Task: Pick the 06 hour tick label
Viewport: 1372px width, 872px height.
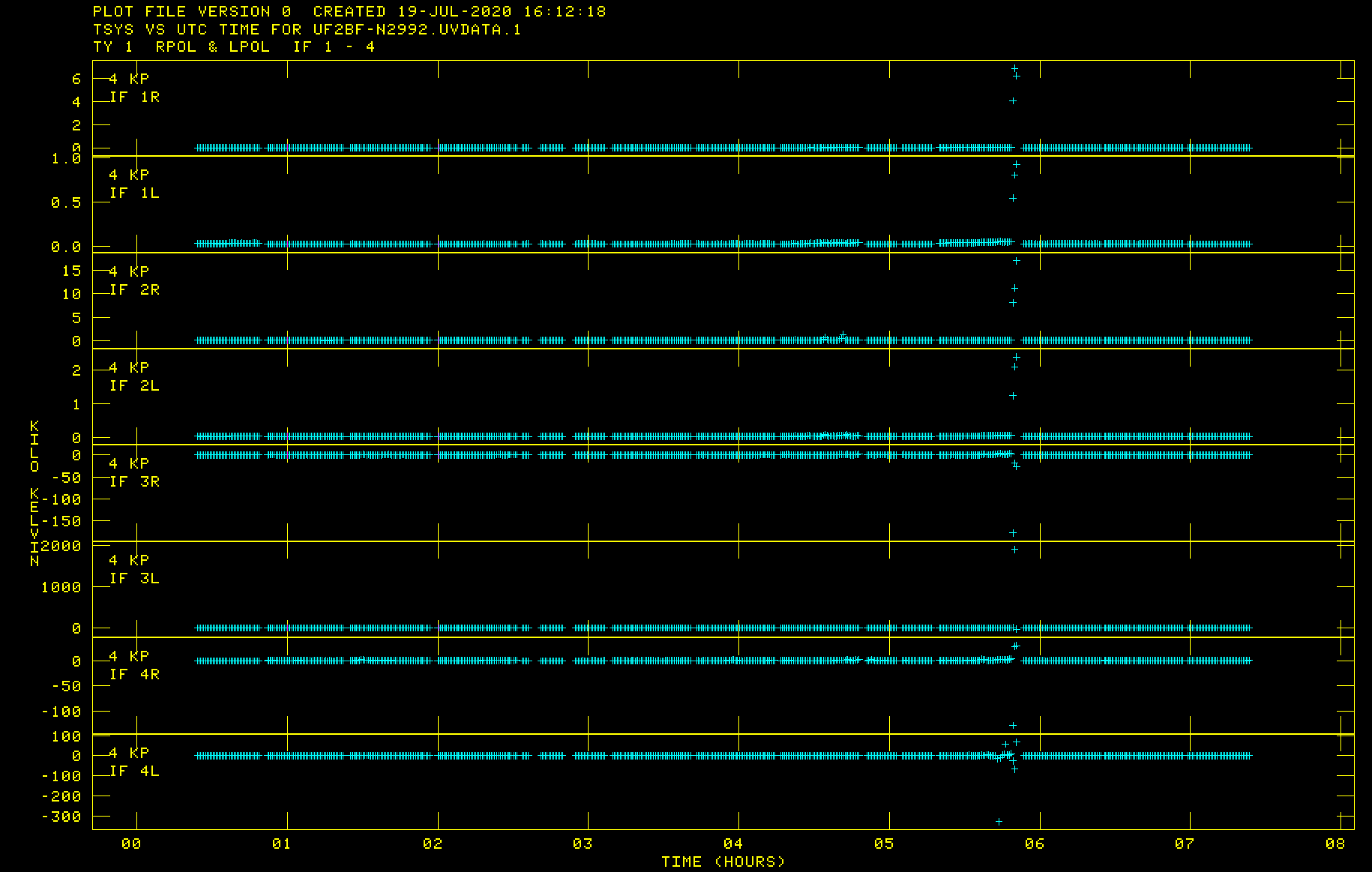Action: [x=1035, y=844]
